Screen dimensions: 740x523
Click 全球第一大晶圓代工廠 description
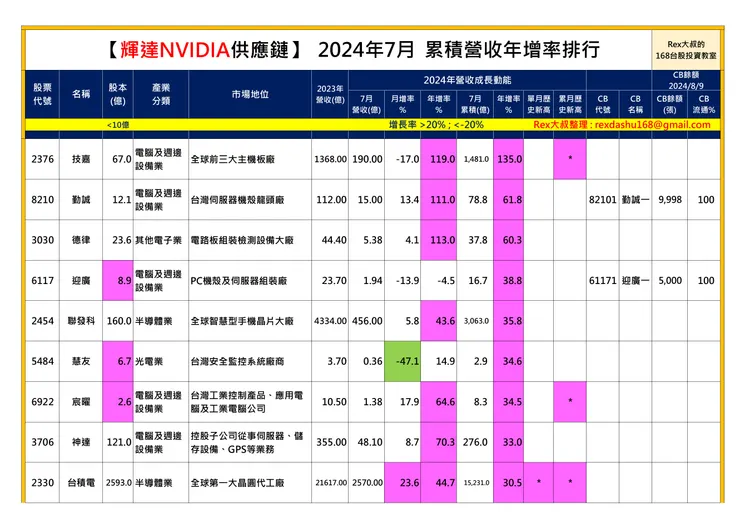click(237, 483)
